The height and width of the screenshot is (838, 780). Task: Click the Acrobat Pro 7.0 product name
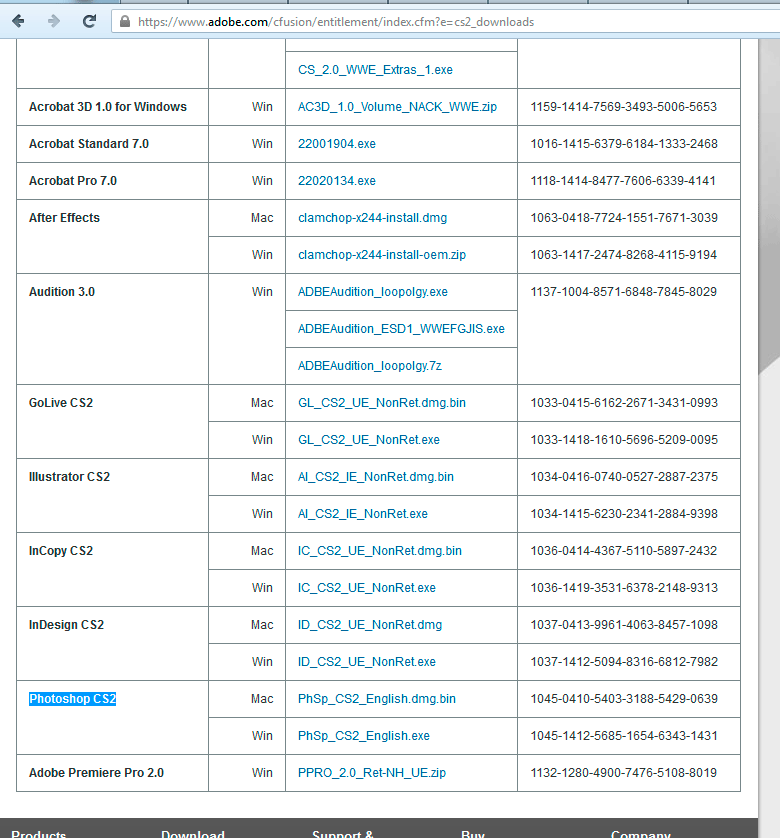(x=73, y=181)
